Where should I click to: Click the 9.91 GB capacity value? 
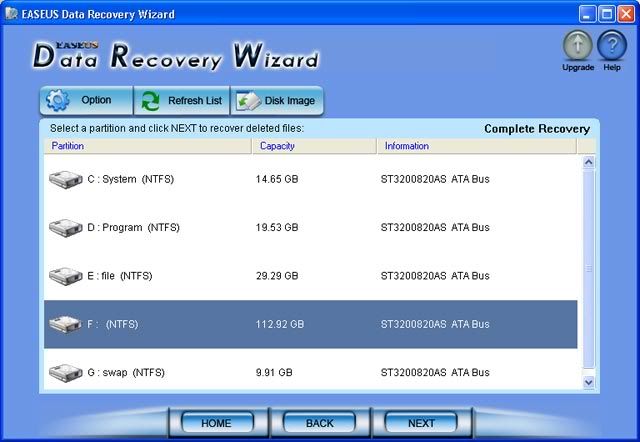tap(274, 373)
